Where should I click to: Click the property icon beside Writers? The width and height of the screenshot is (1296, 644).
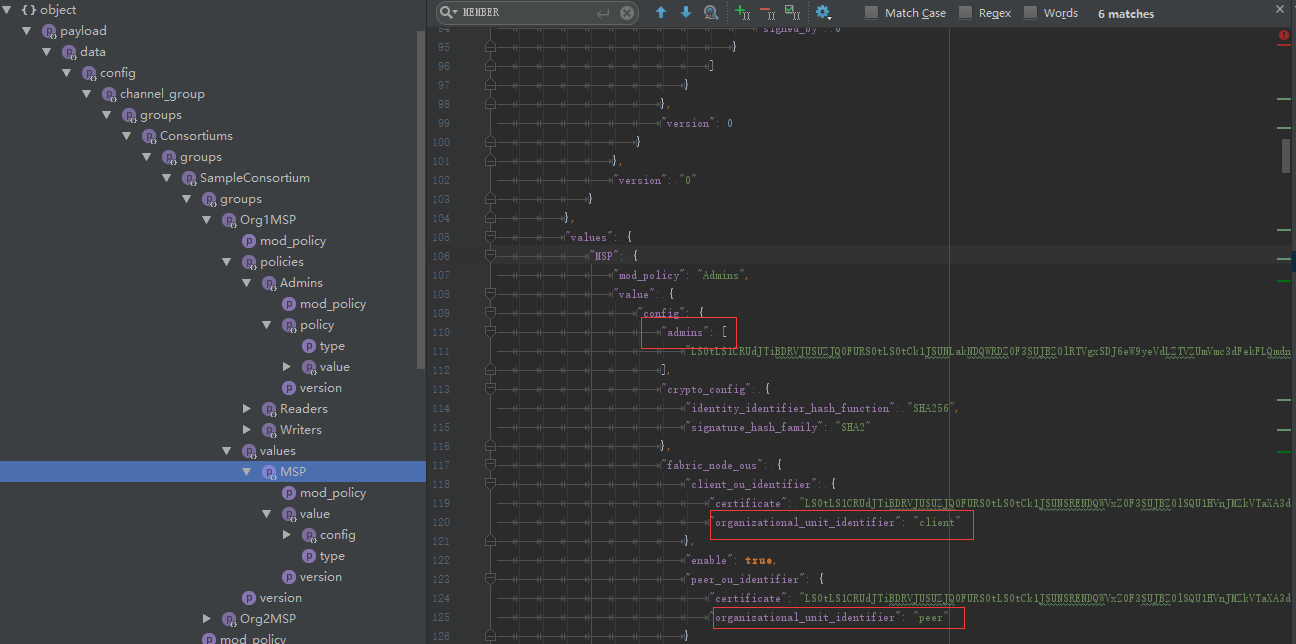(269, 430)
